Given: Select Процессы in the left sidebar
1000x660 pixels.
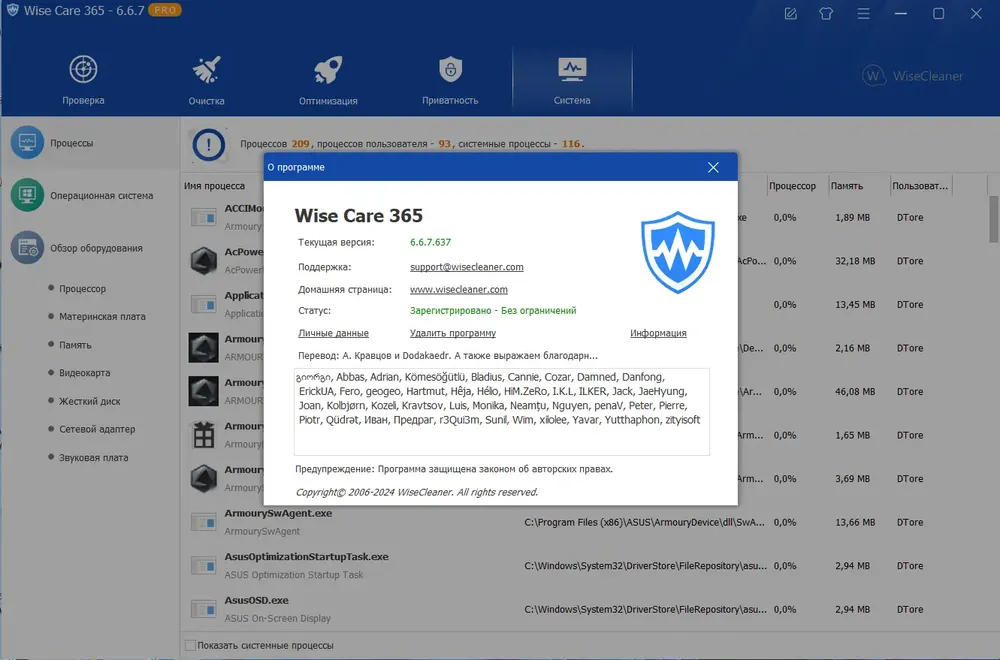Looking at the screenshot, I should tap(72, 143).
